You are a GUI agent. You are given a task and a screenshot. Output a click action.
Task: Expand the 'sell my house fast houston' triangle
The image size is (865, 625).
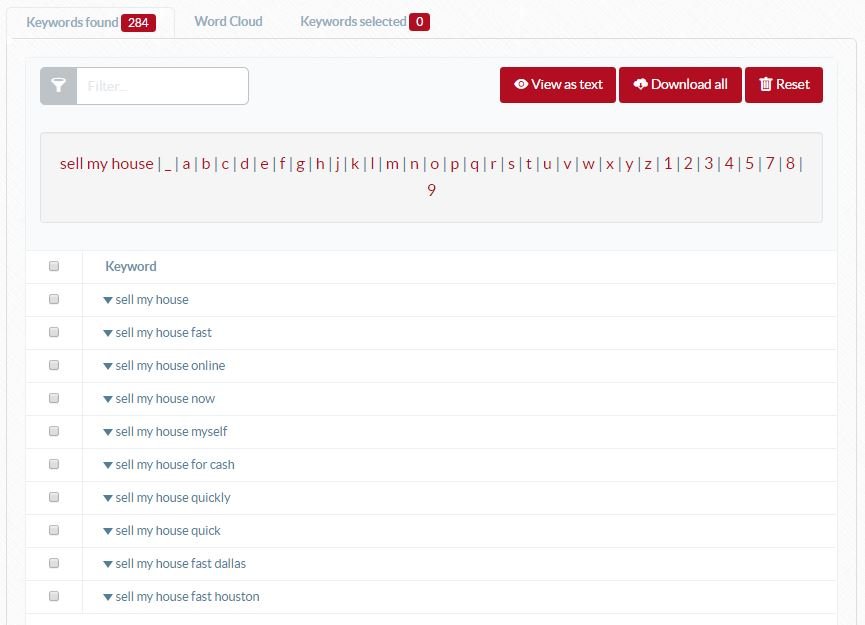pyautogui.click(x=108, y=596)
